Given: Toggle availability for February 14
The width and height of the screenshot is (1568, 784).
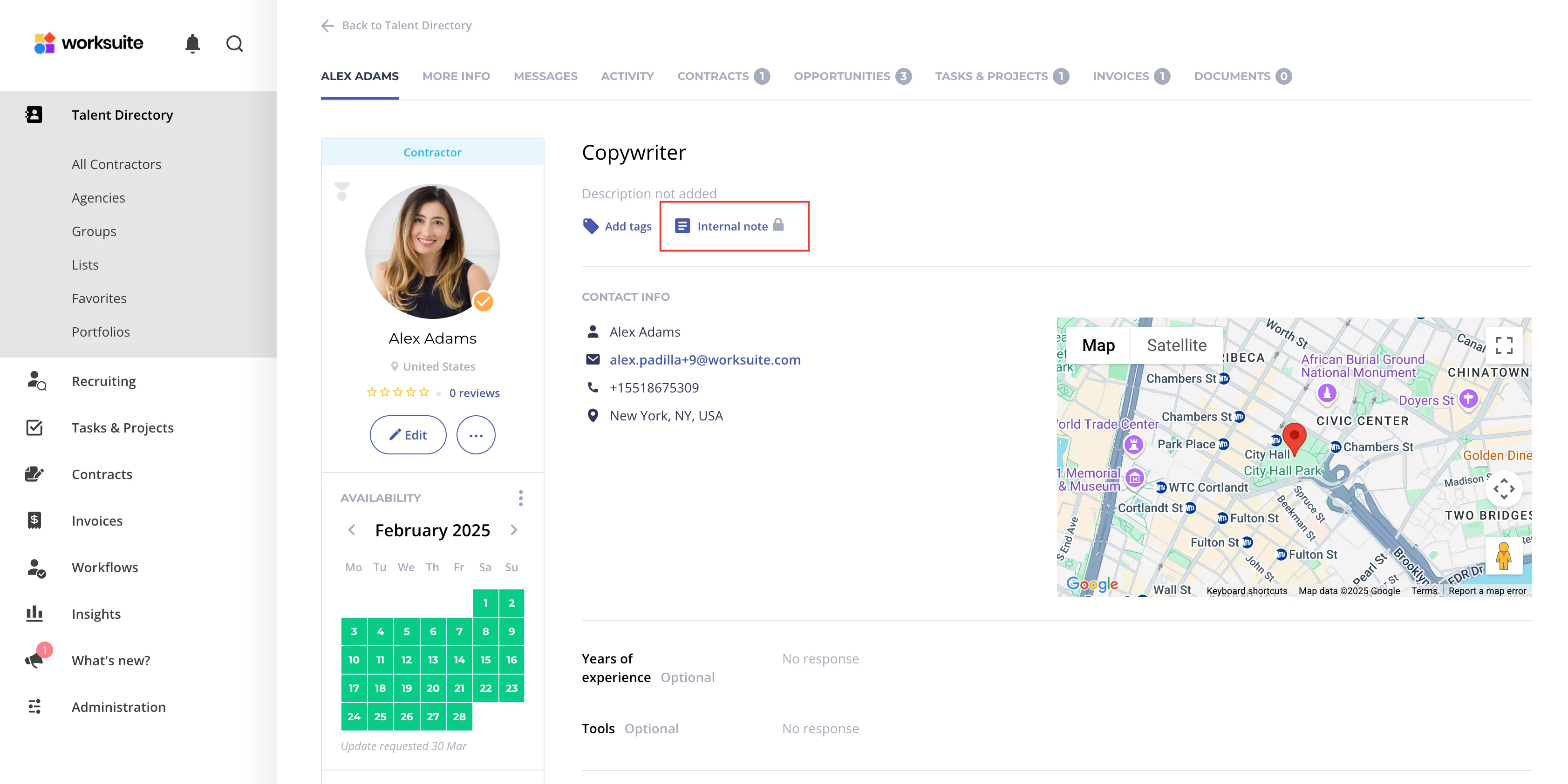Looking at the screenshot, I should coord(459,659).
